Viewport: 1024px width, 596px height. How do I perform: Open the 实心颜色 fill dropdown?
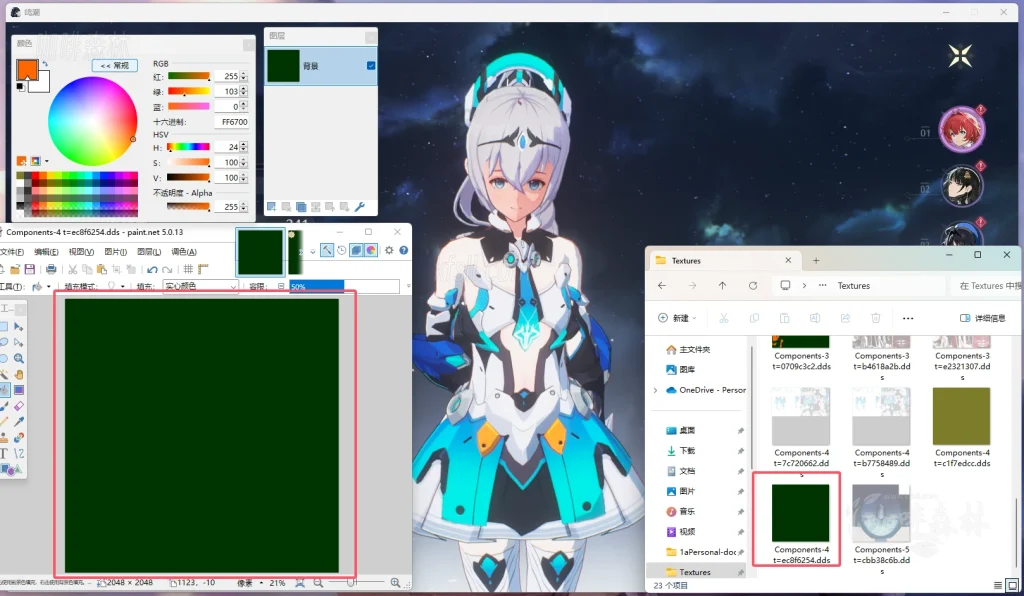point(232,284)
